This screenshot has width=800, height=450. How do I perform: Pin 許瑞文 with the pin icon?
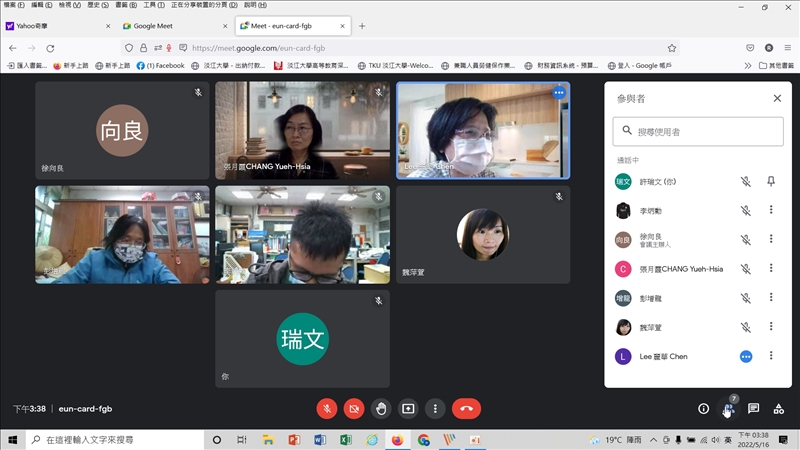pyautogui.click(x=771, y=181)
